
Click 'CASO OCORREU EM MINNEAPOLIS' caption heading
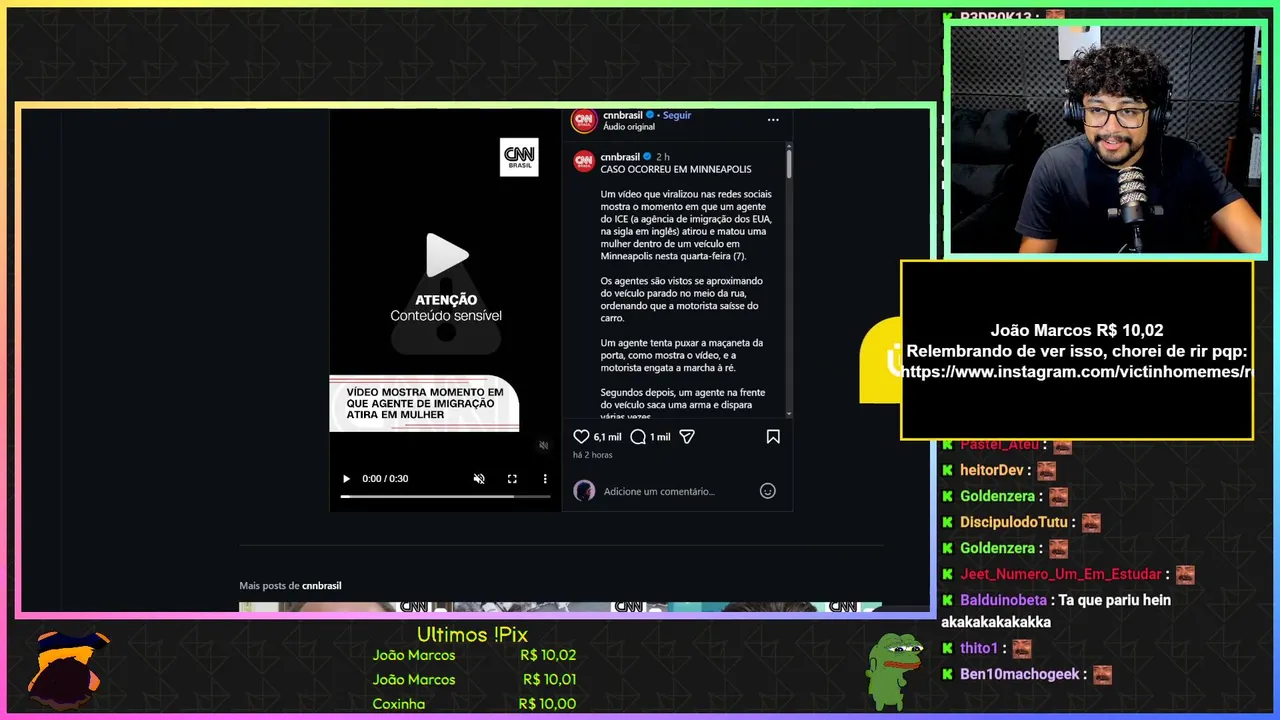coord(676,169)
